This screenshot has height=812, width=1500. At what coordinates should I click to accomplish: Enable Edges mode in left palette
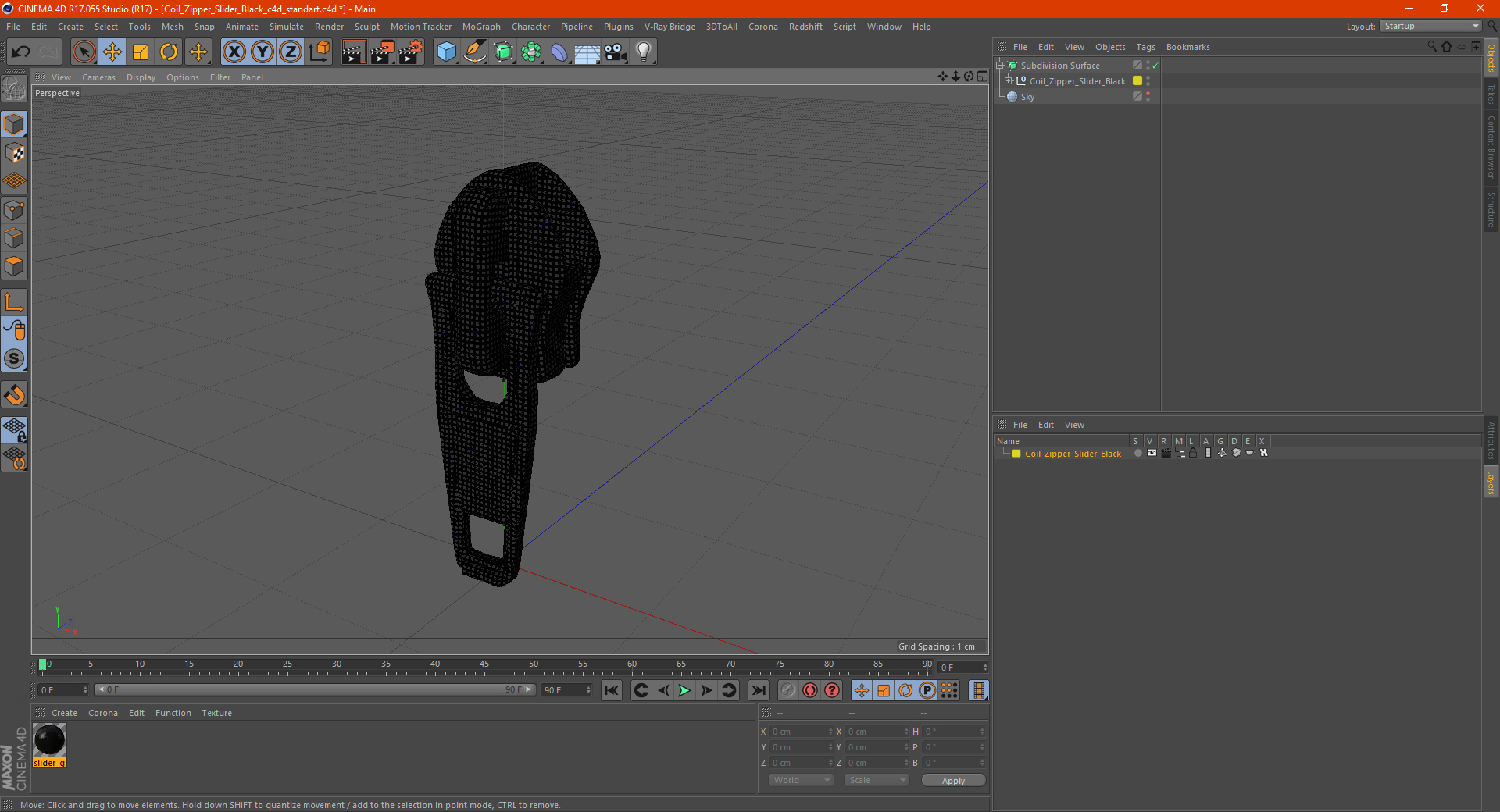tap(15, 238)
